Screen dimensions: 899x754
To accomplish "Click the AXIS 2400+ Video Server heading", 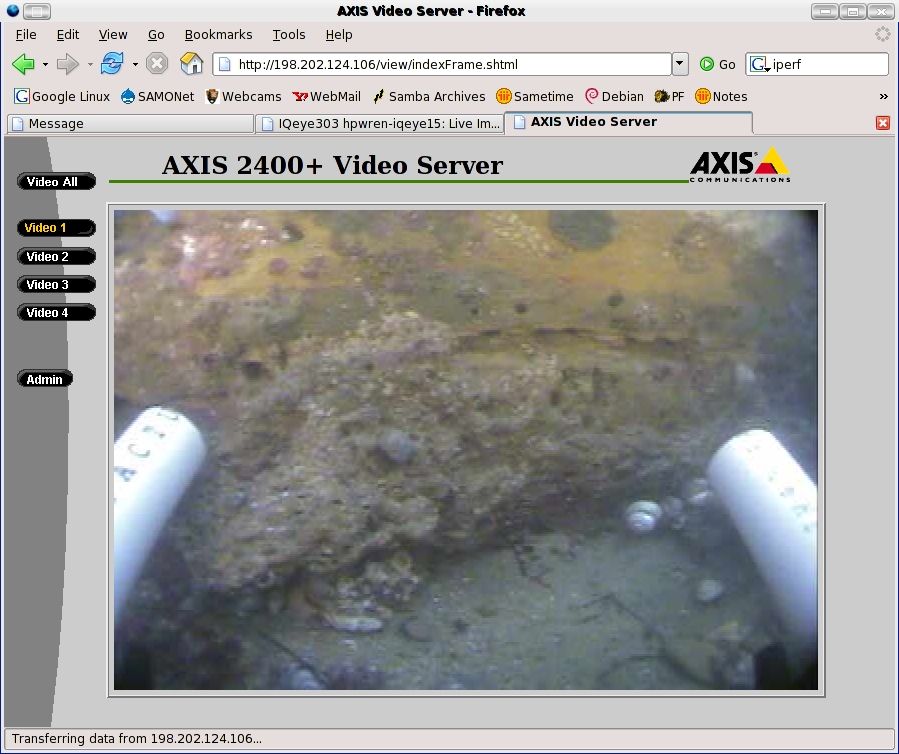I will pyautogui.click(x=332, y=165).
